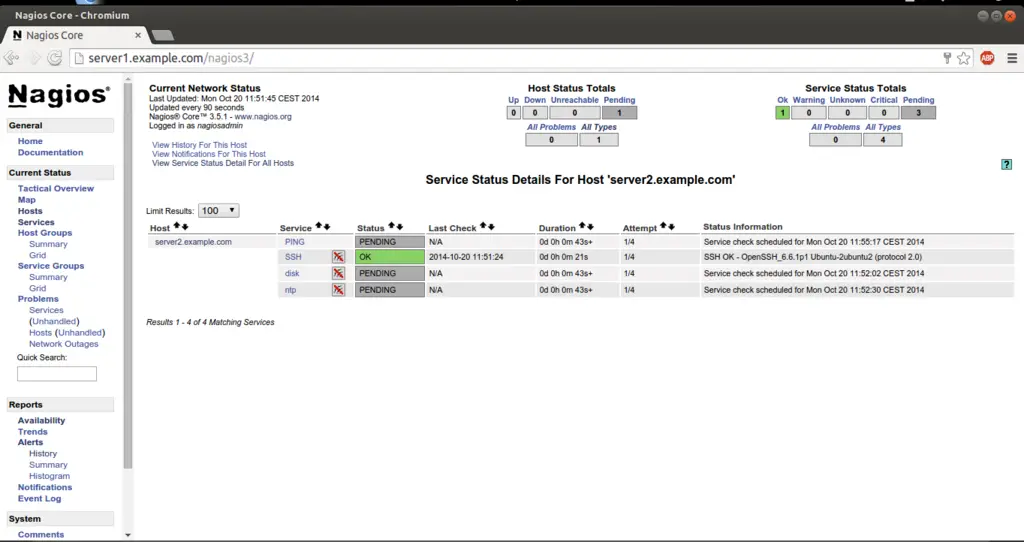
Task: Open the Notifications report
Action: pyautogui.click(x=45, y=487)
